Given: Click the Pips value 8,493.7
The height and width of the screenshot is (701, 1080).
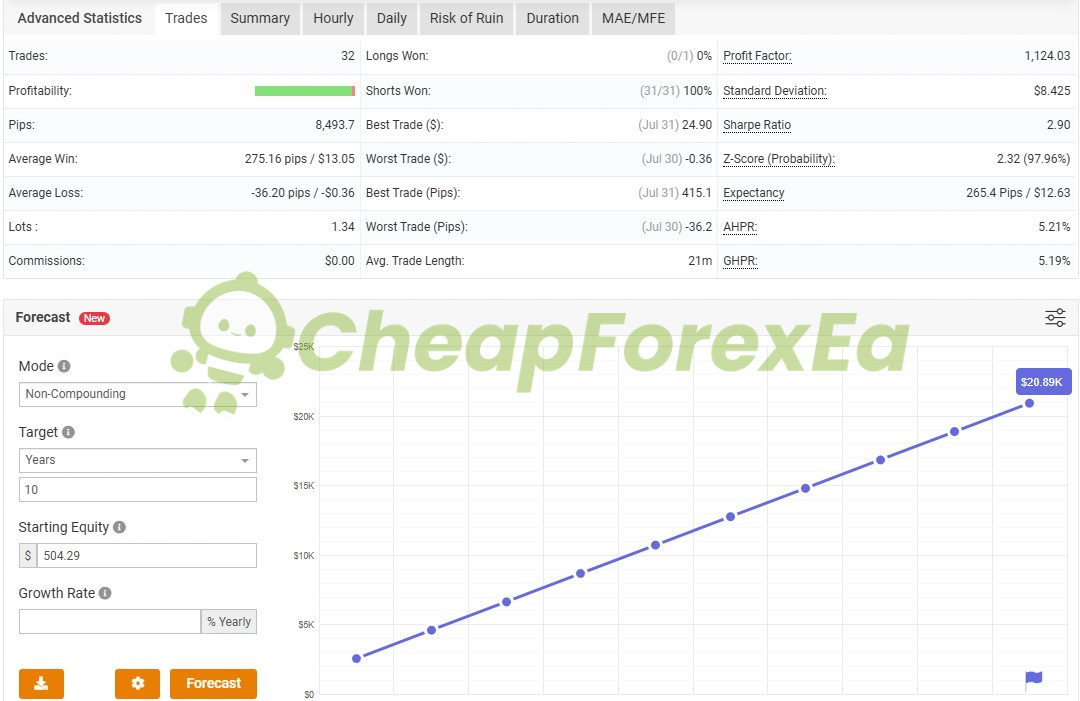Looking at the screenshot, I should 335,125.
